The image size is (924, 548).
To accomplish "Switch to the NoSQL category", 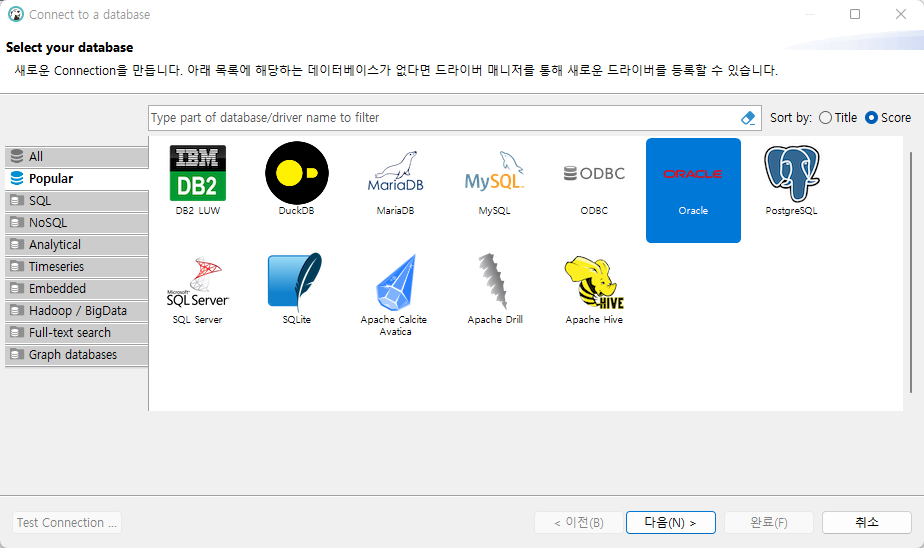I will point(77,223).
